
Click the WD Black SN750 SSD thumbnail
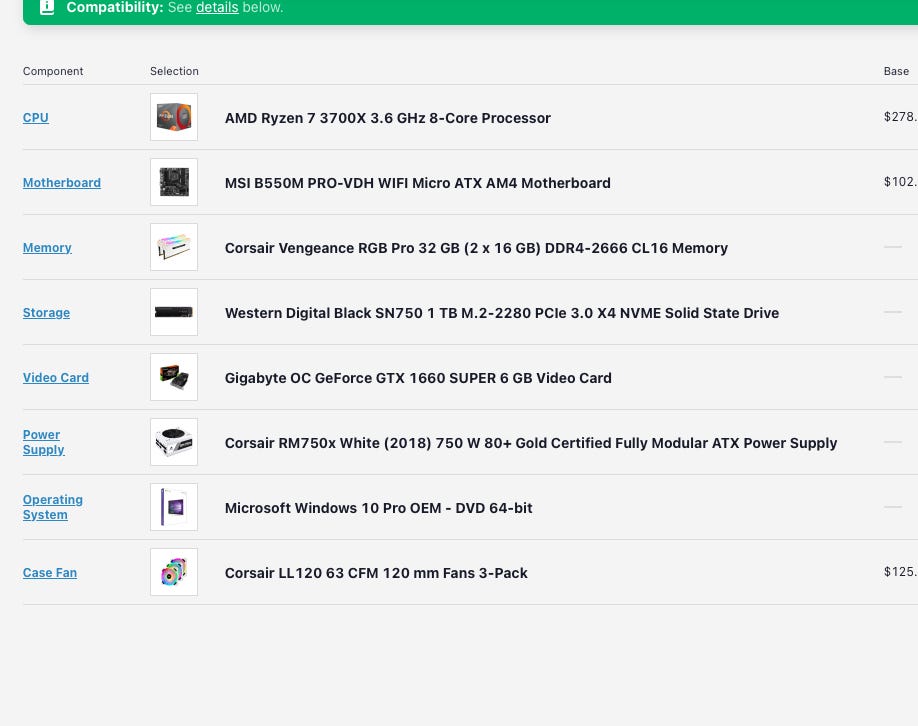tap(174, 312)
